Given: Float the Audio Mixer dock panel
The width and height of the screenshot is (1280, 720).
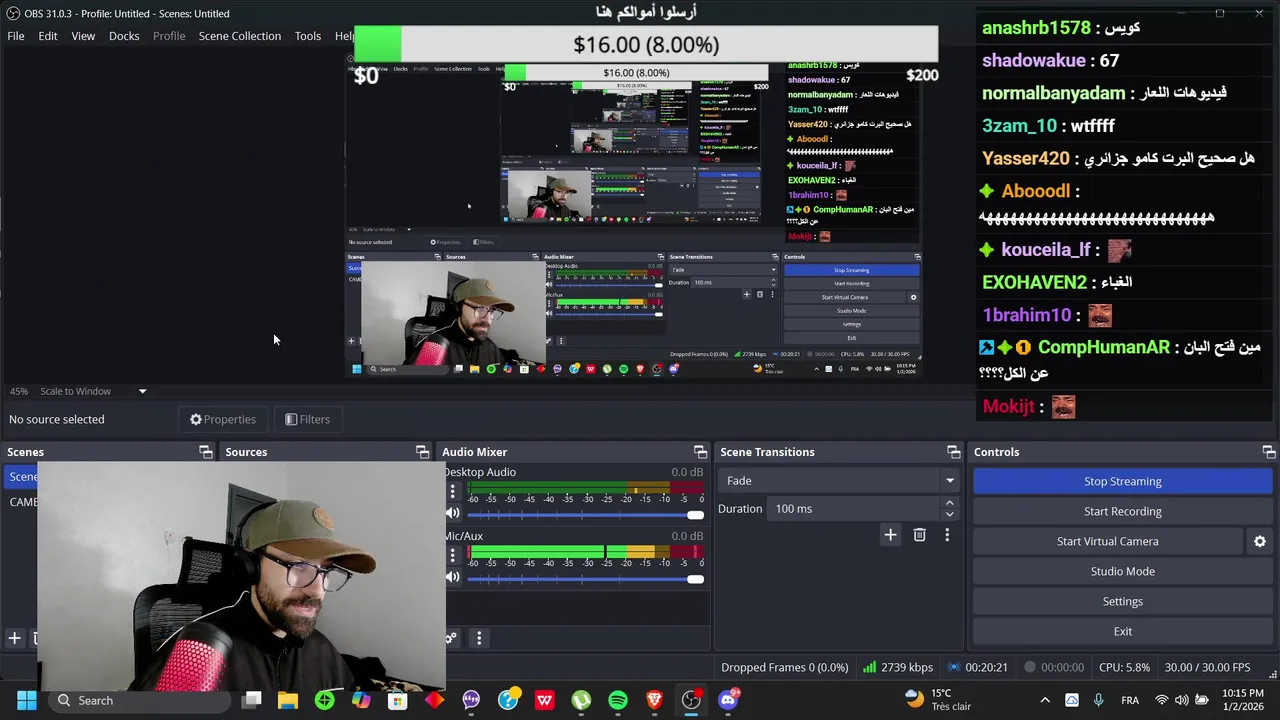Looking at the screenshot, I should pos(700,452).
